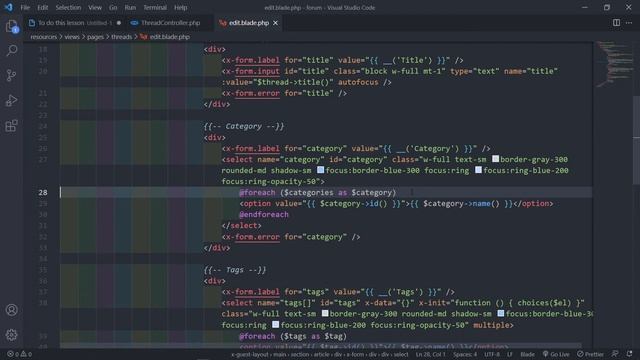Image resolution: width=640 pixels, height=360 pixels.
Task: Select the edit.blade.php tab
Action: (x=248, y=23)
